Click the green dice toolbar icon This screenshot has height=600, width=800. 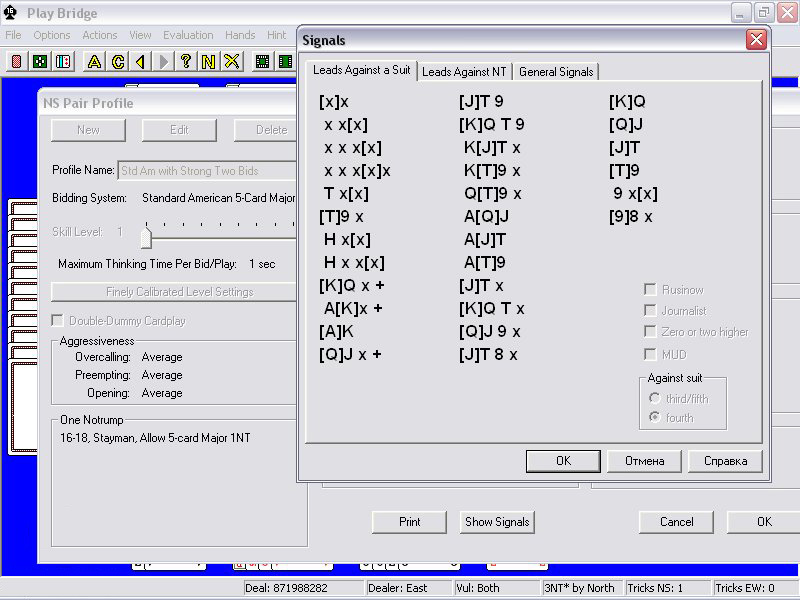40,62
